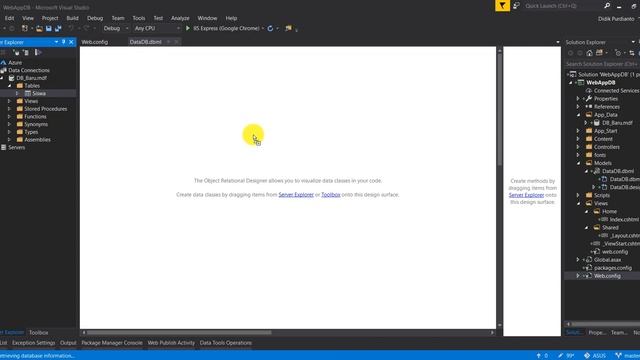Click the feedback icon beside Quick Launch

click(x=516, y=6)
